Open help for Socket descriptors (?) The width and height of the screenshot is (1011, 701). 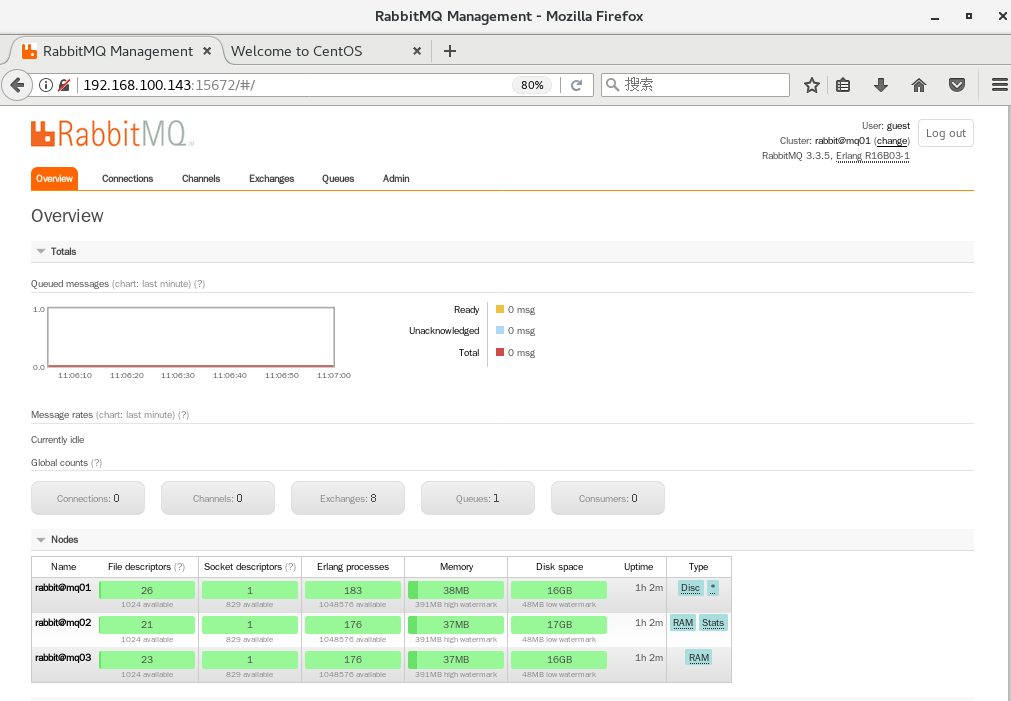[290, 567]
